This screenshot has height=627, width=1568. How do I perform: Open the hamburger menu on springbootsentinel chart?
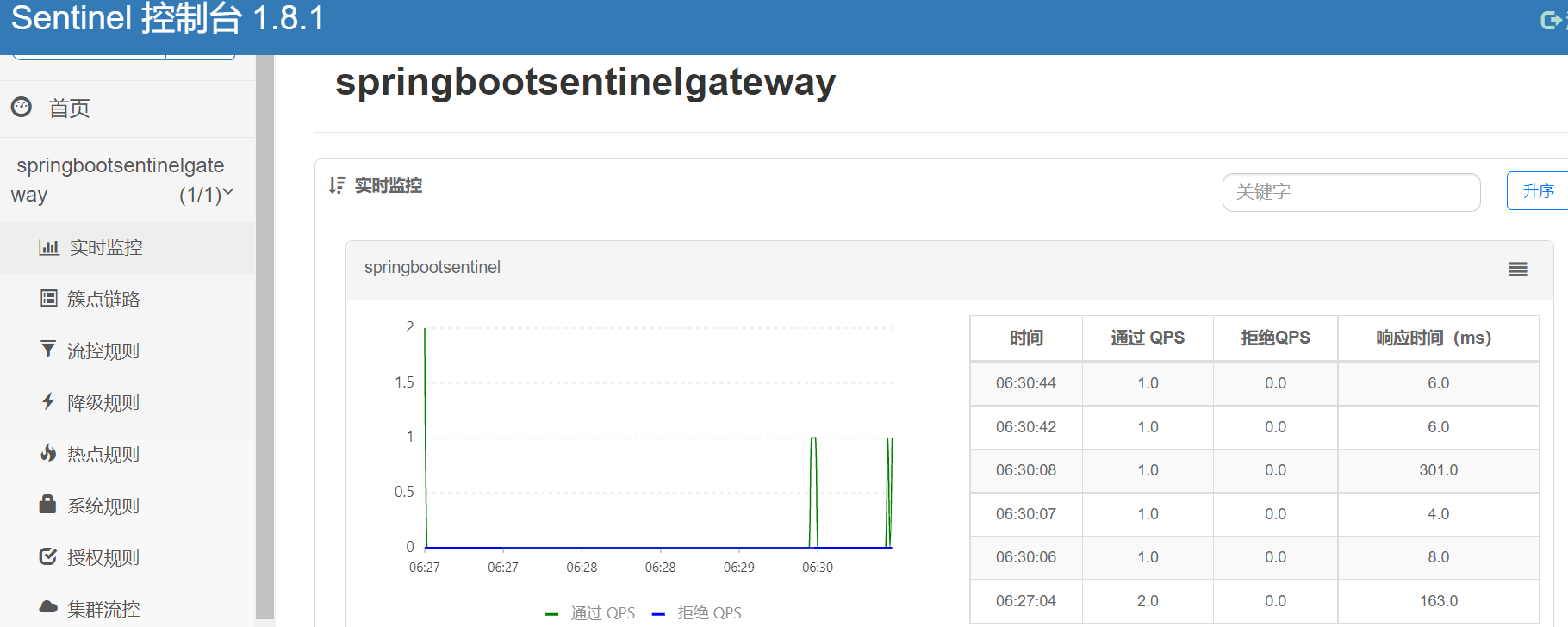pos(1518,270)
